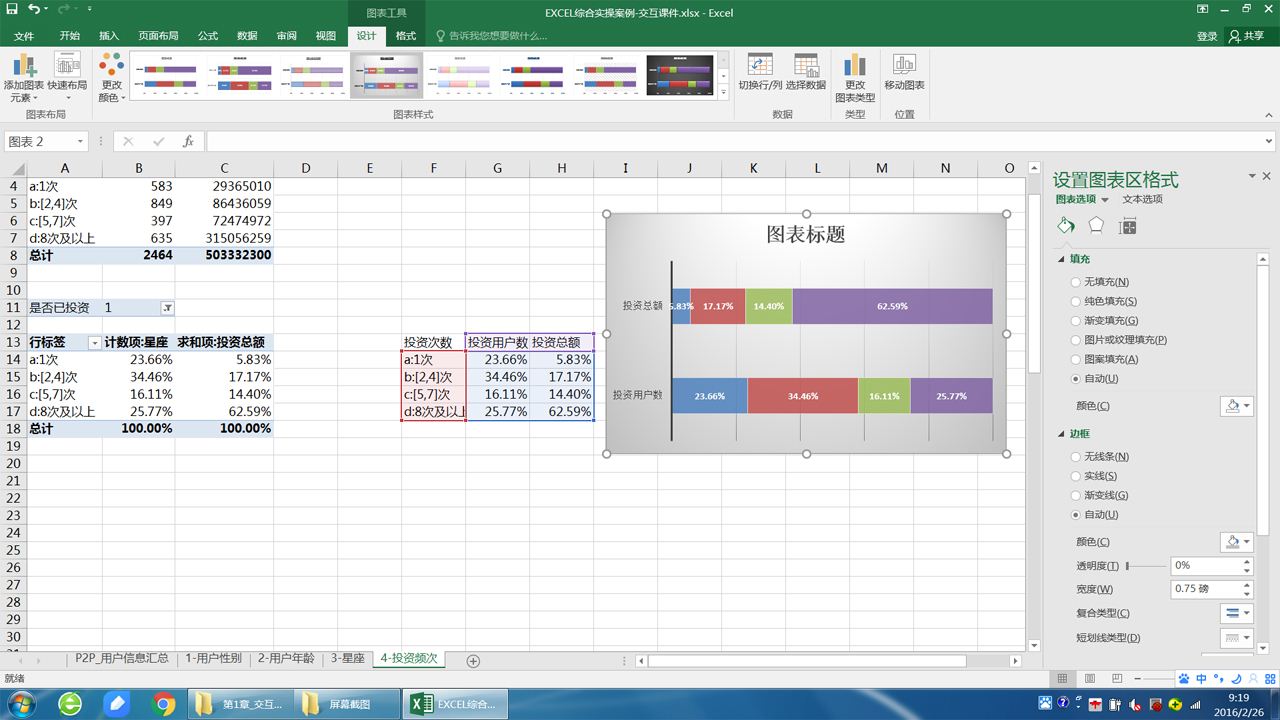Open Compound type (复合类型) dropdown
The width and height of the screenshot is (1280, 720).
(x=1236, y=613)
